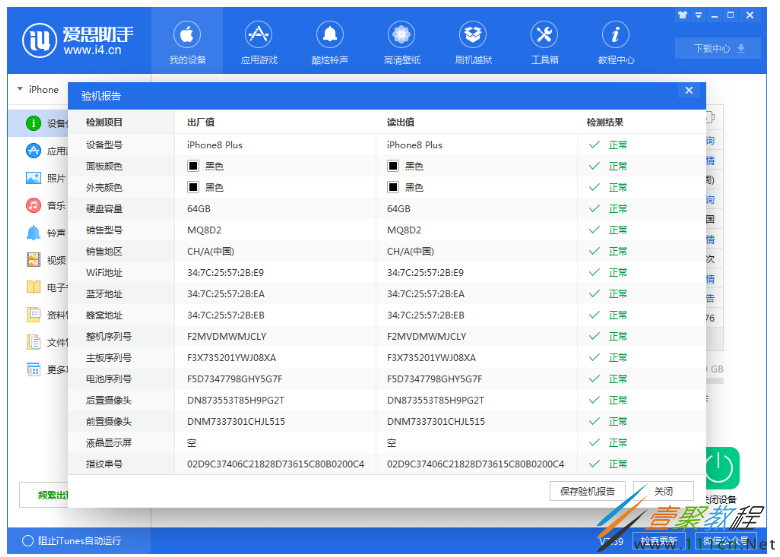
Task: Collapse the iPhone device tree
Action: tap(20, 89)
